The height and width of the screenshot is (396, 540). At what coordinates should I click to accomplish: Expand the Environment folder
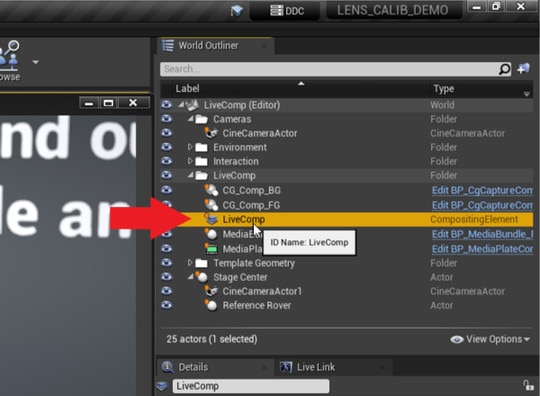pyautogui.click(x=190, y=147)
